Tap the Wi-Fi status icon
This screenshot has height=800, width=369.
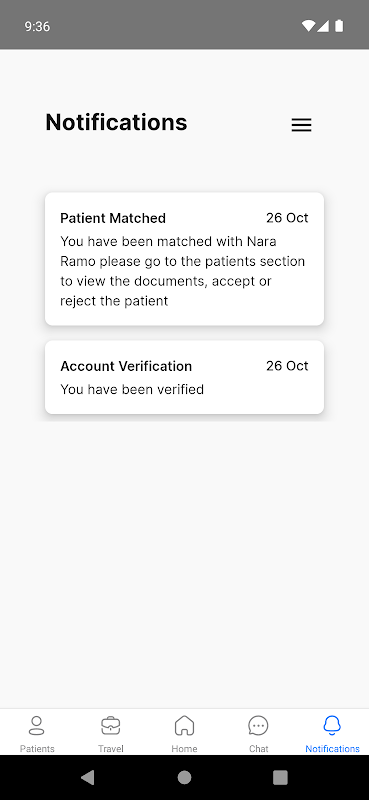click(308, 26)
